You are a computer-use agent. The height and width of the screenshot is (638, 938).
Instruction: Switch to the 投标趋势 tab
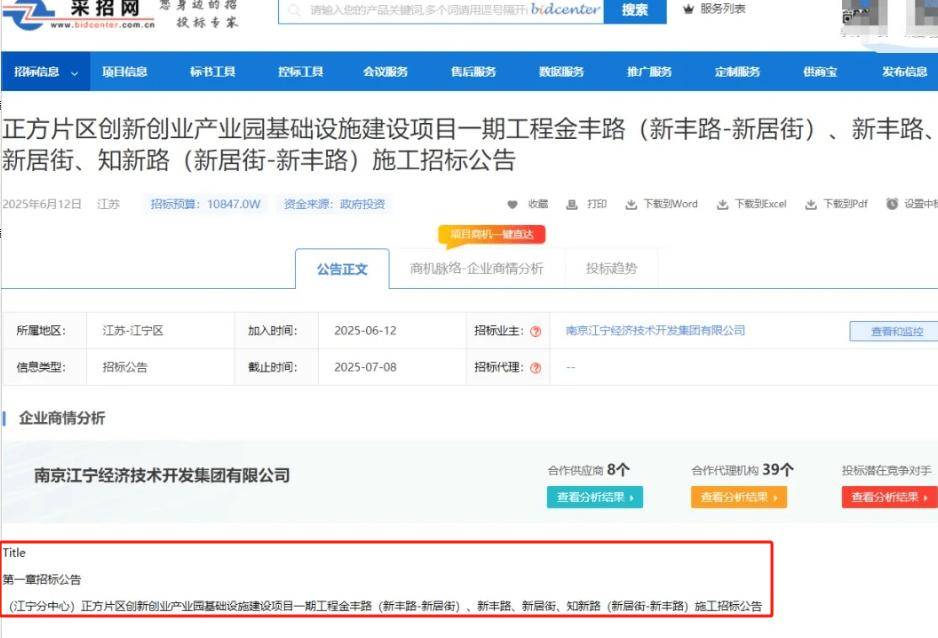pyautogui.click(x=611, y=268)
